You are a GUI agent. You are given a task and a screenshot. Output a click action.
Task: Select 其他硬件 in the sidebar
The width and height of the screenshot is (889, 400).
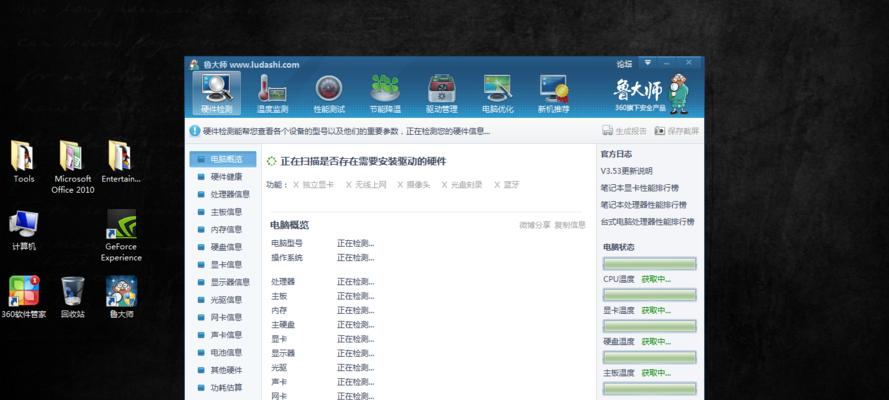(222, 370)
